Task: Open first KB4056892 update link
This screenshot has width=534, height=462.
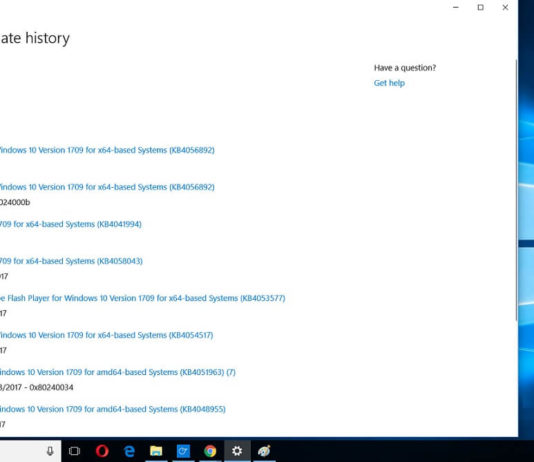Action: 107,150
